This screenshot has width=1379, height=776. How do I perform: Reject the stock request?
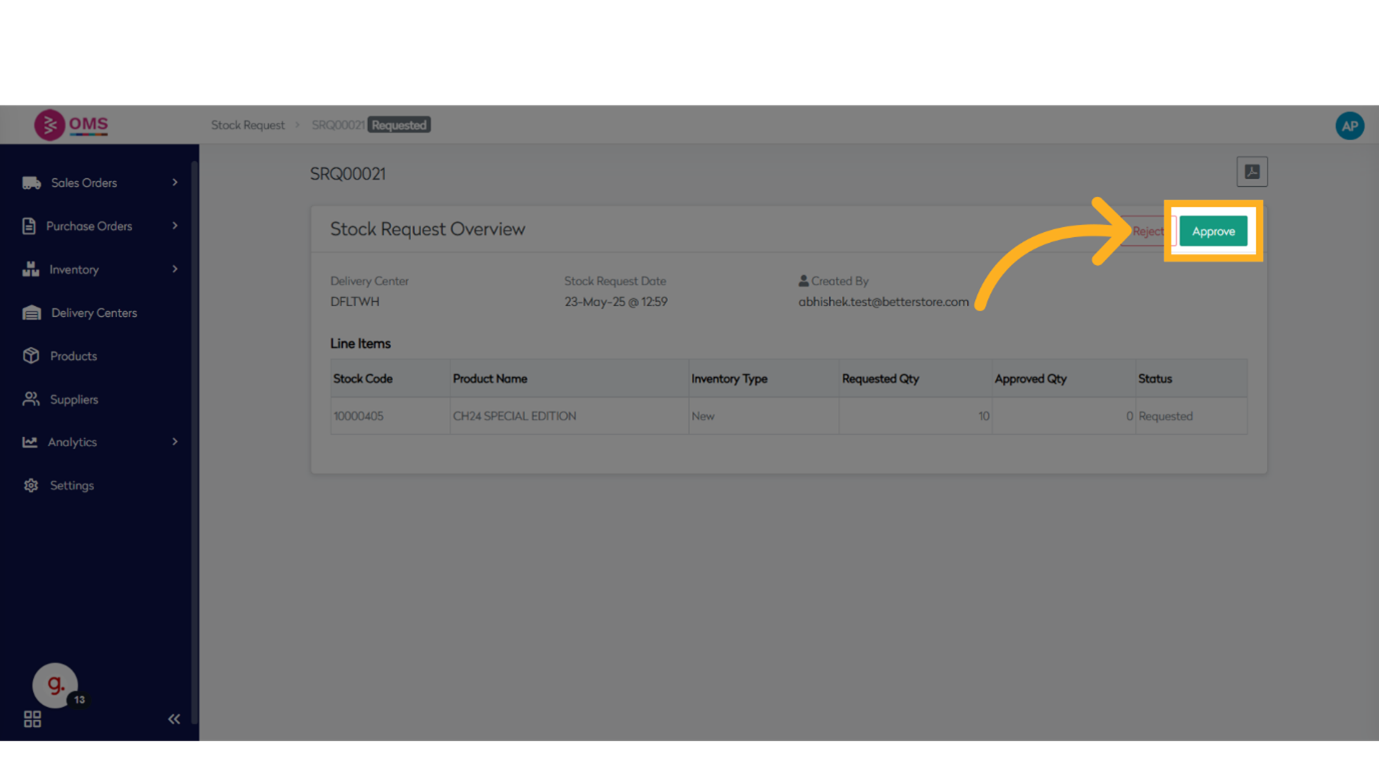1146,231
